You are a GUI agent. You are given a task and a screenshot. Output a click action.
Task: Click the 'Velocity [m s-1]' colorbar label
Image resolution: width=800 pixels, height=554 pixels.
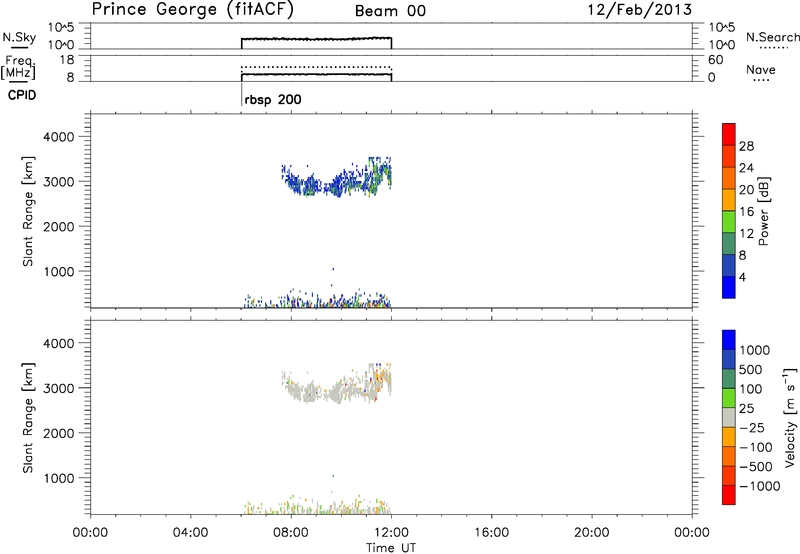point(790,417)
